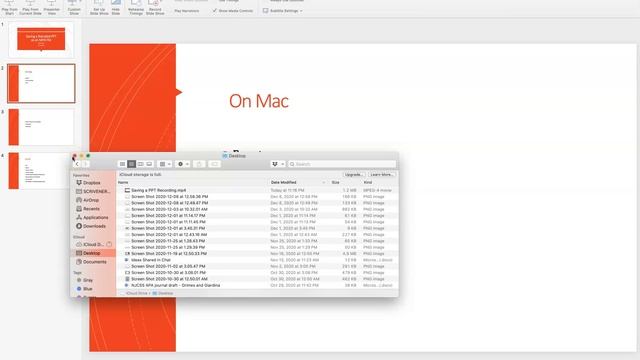The image size is (640, 360).
Task: Sort by Kind column header
Action: point(368,182)
